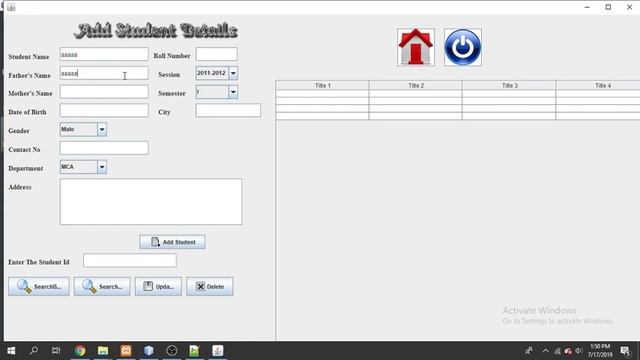Click the Search... button
Screen dimensions: 640x360
[102, 287]
